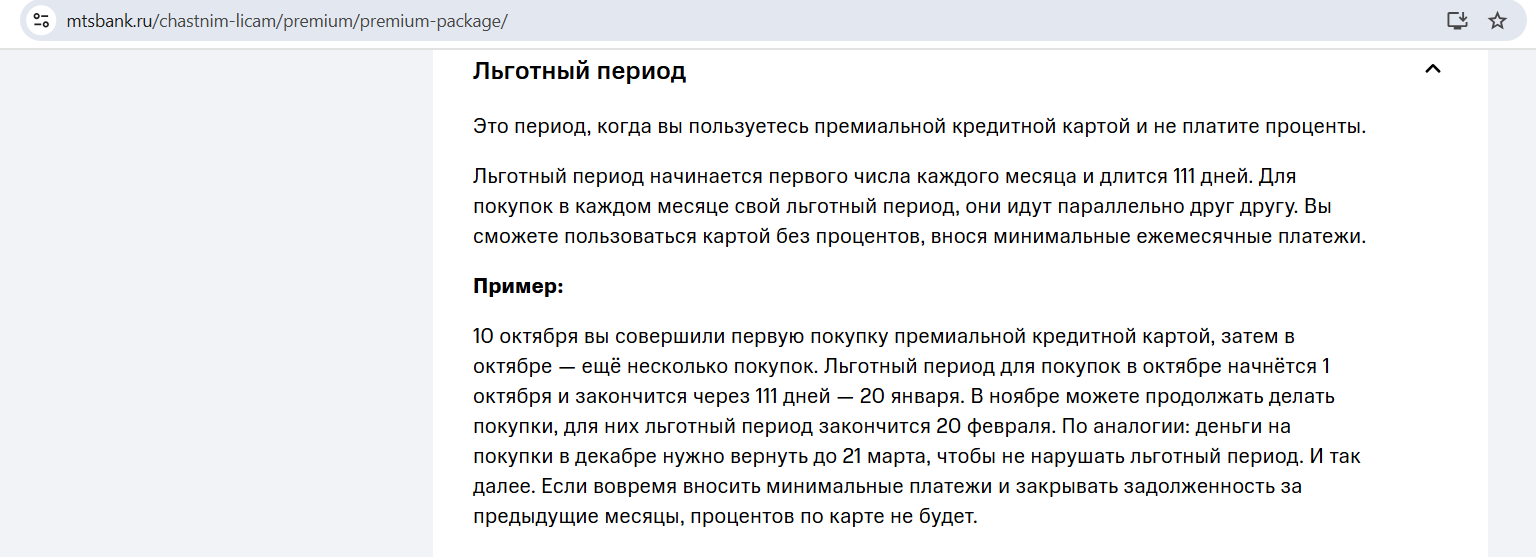1536x557 pixels.
Task: Click the sentence starting Это период, когда
Action: [x=919, y=127]
